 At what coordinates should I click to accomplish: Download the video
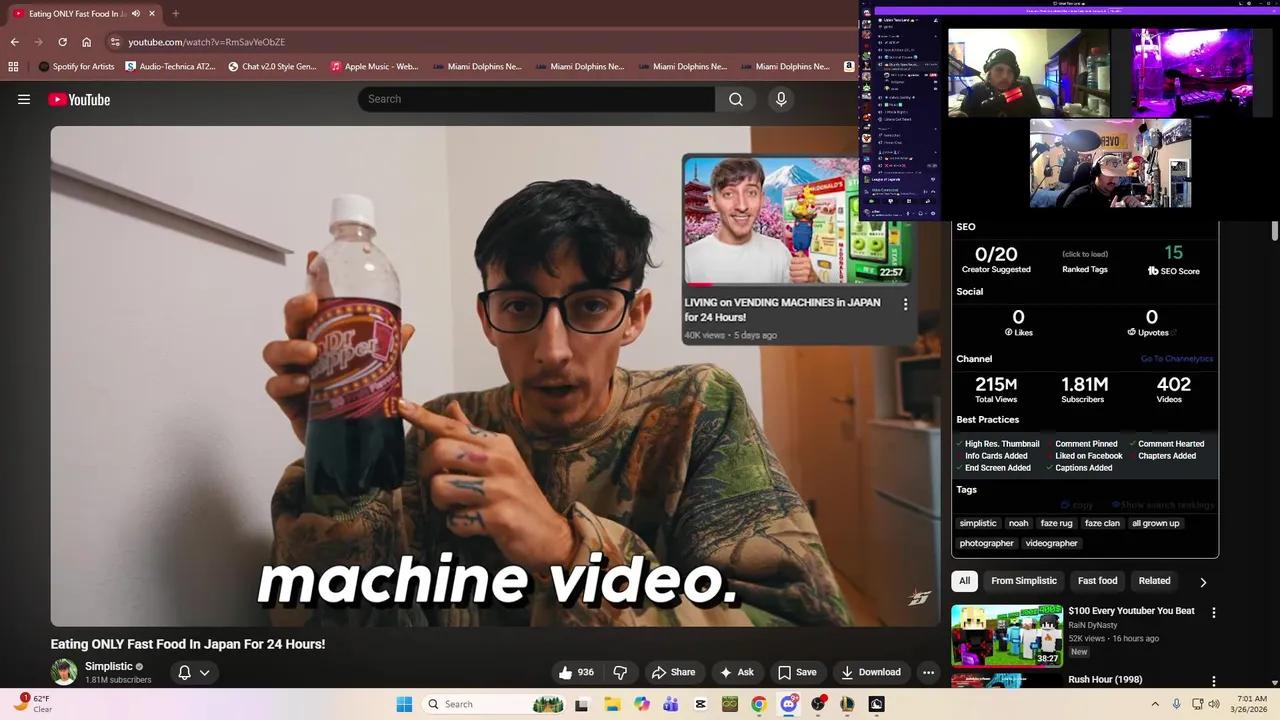tap(871, 672)
